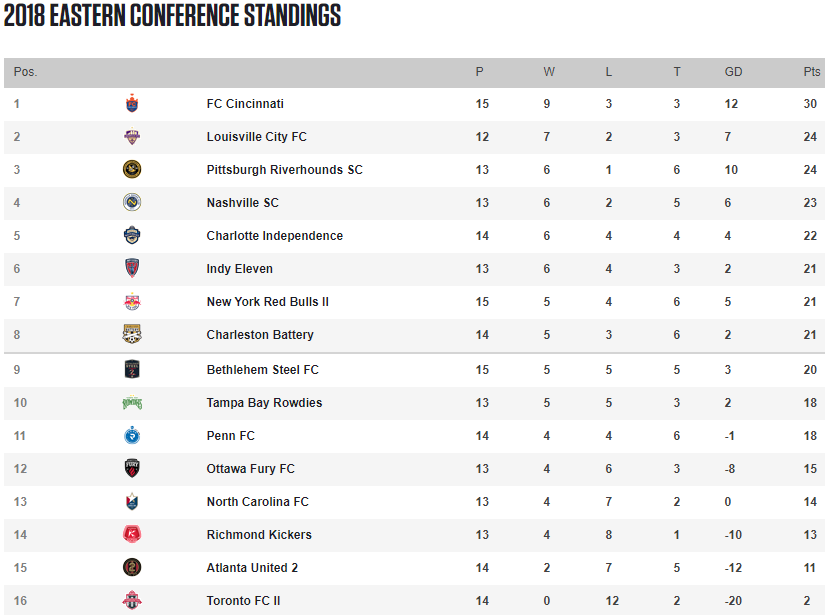Click the Charleston Battery crest
This screenshot has height=615, width=825.
pos(132,335)
